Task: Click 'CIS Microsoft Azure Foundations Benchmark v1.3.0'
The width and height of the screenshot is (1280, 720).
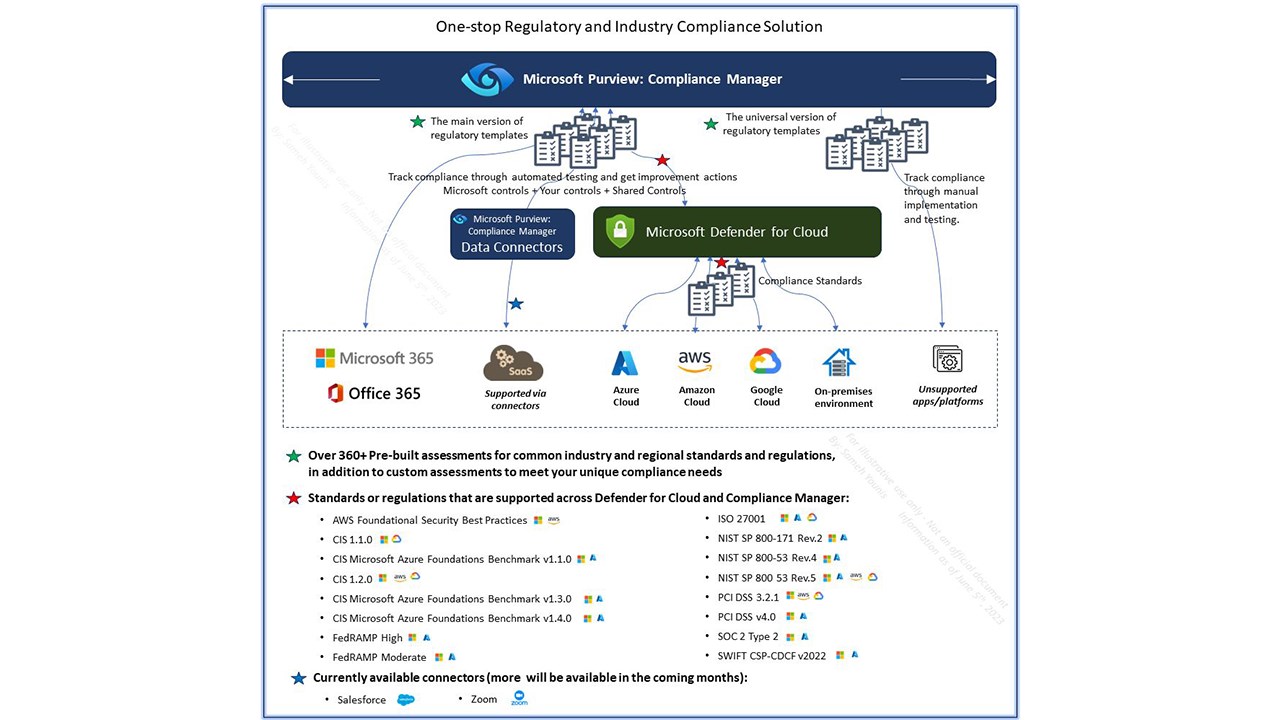Action: [452, 599]
